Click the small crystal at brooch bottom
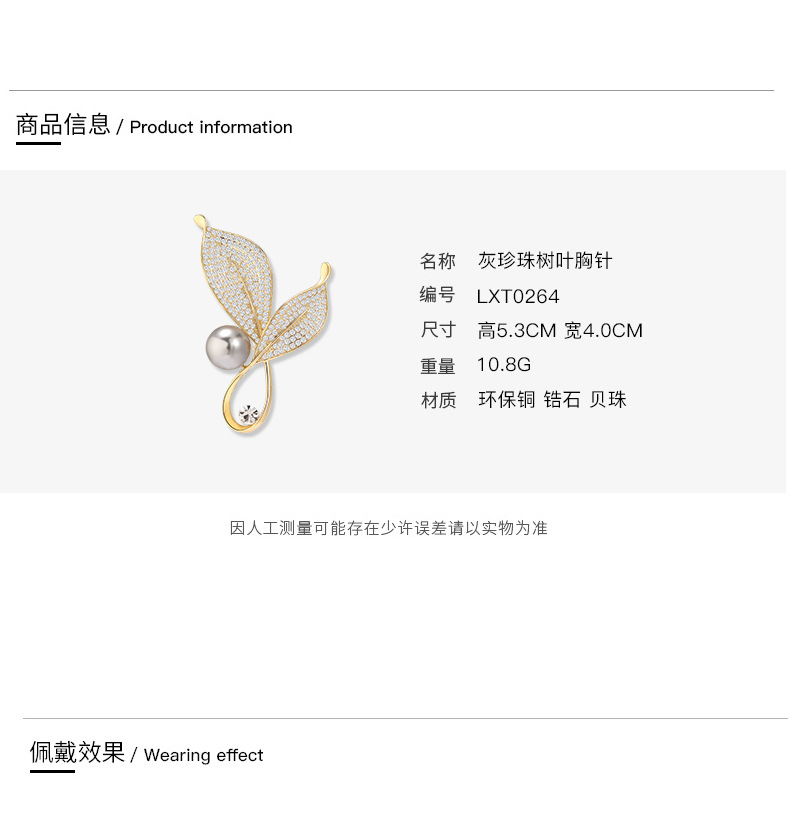The width and height of the screenshot is (790, 826). pos(248,414)
